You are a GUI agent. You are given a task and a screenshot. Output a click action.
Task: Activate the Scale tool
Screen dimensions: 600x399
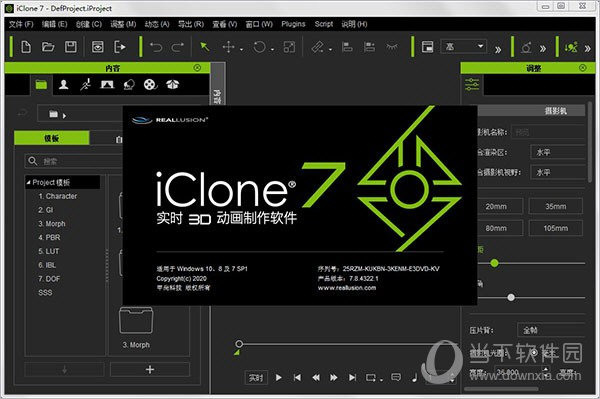[289, 47]
